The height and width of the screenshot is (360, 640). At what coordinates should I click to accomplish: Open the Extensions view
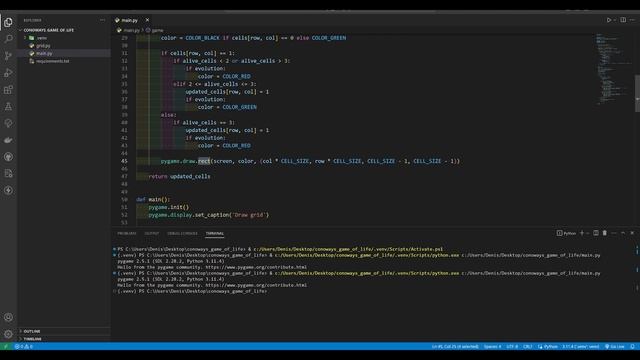(x=8, y=90)
